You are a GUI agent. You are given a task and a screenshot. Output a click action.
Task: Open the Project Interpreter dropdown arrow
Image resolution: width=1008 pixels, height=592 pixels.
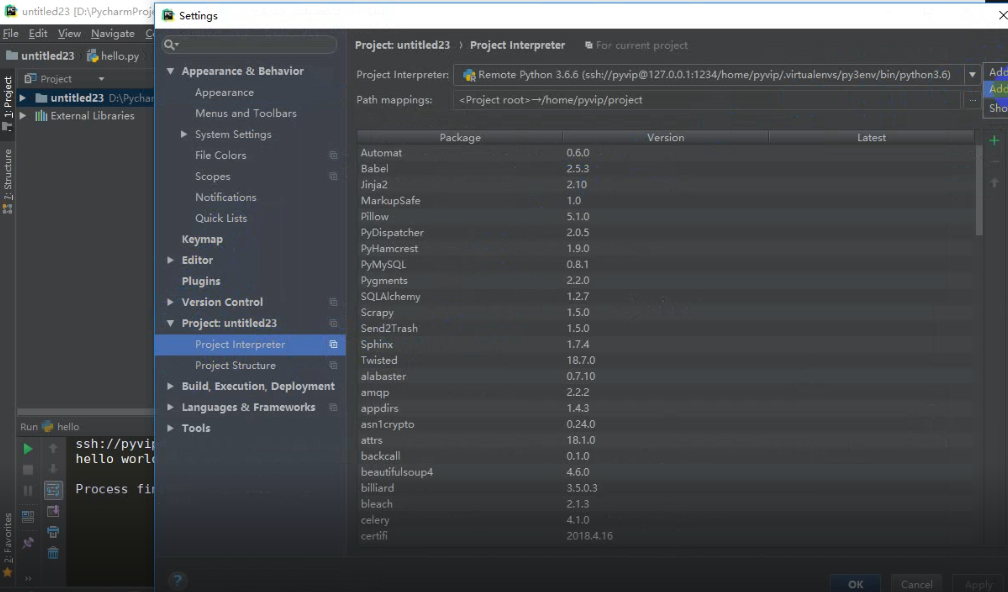[972, 75]
